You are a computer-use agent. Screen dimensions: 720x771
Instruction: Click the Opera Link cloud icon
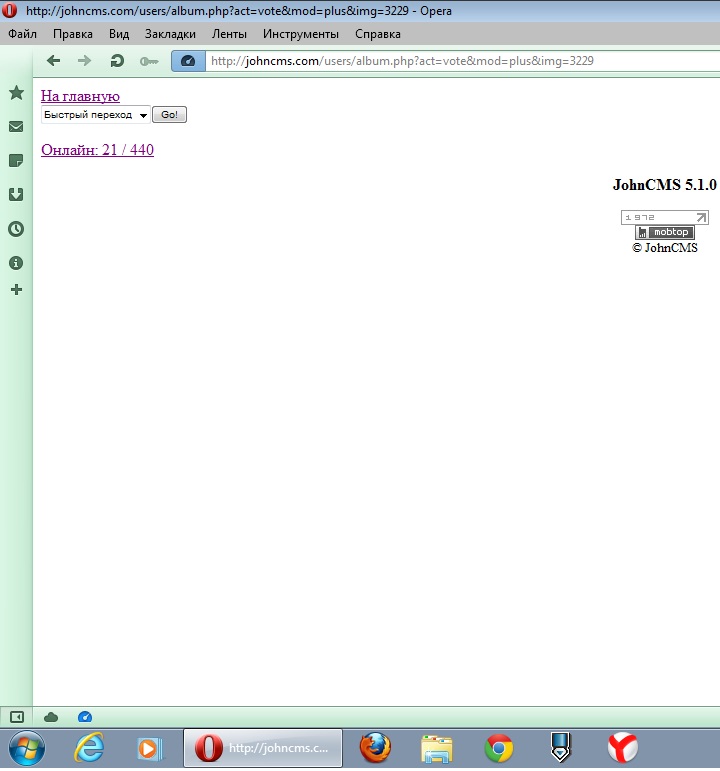(51, 717)
